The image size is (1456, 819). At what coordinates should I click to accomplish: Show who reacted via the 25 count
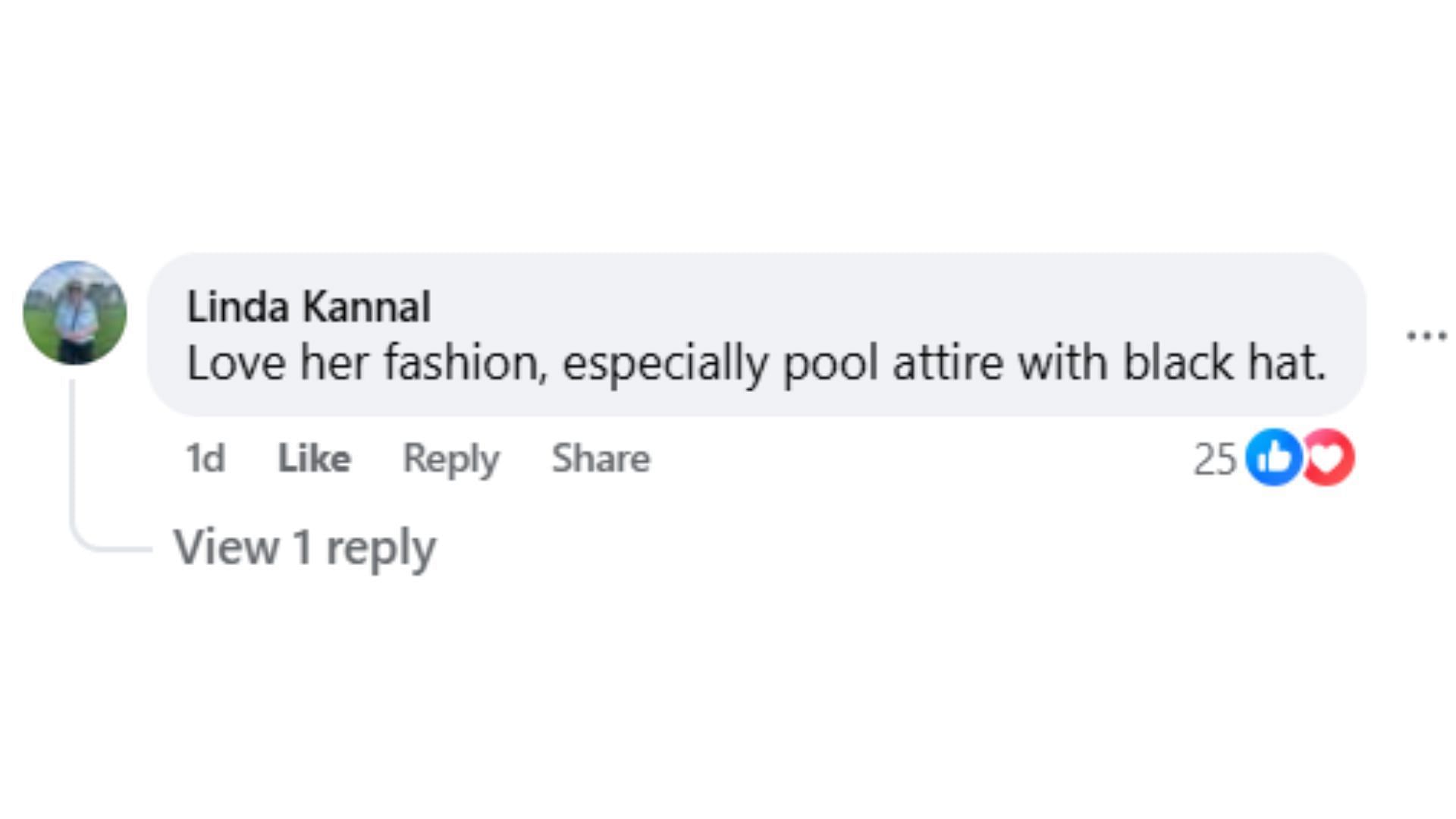pos(1214,459)
